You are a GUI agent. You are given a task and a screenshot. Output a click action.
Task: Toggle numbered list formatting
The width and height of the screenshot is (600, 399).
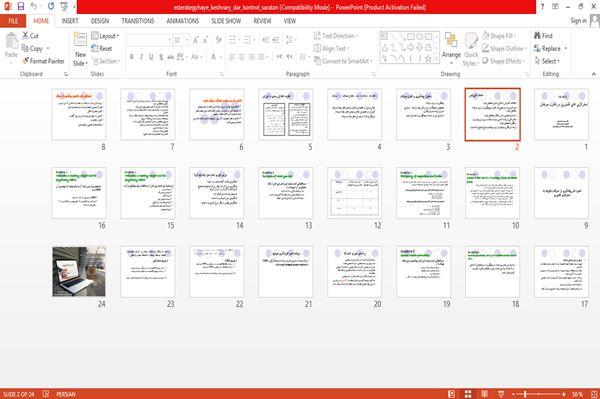pyautogui.click(x=248, y=40)
